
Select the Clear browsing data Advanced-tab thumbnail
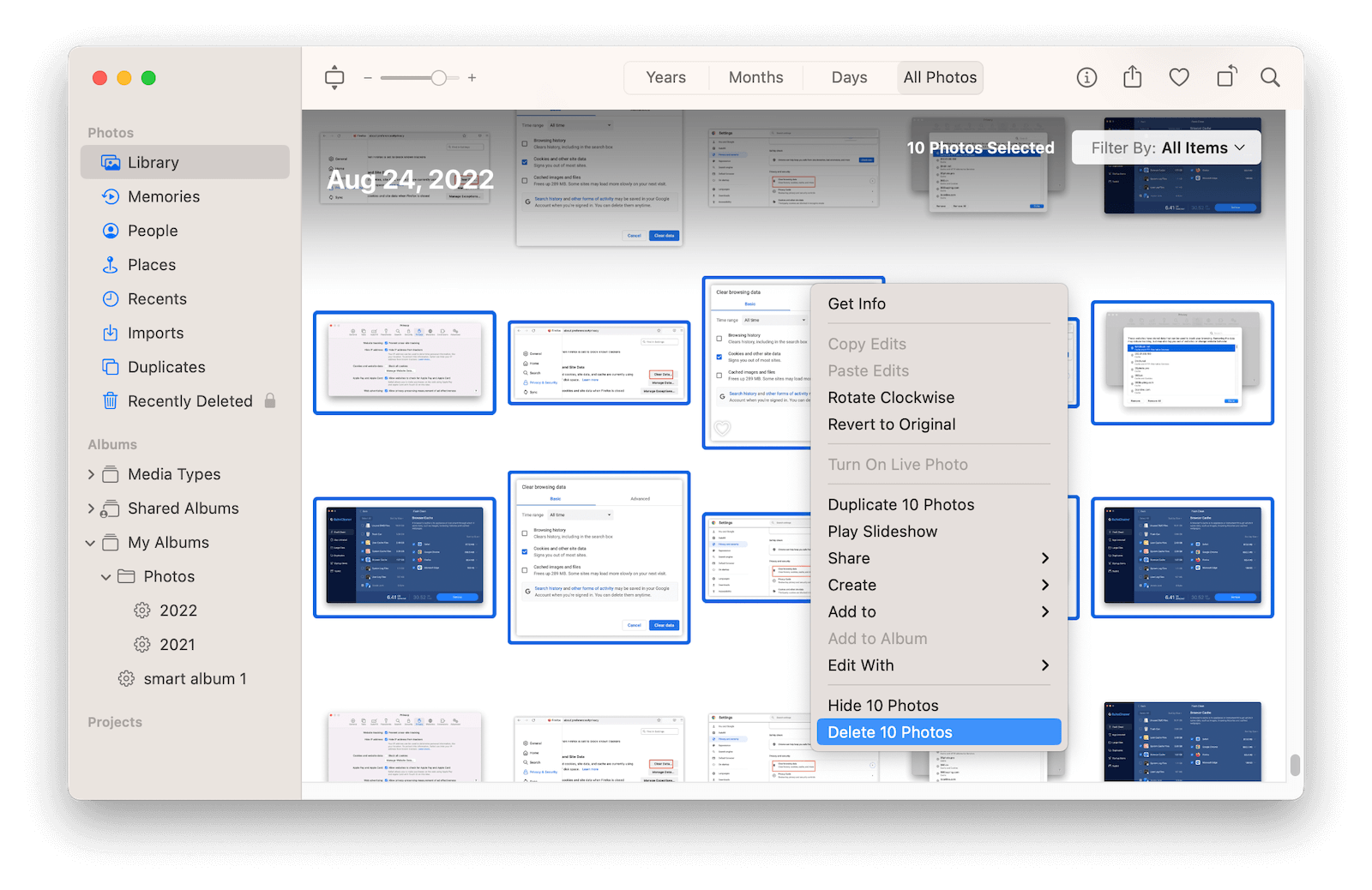(x=599, y=557)
